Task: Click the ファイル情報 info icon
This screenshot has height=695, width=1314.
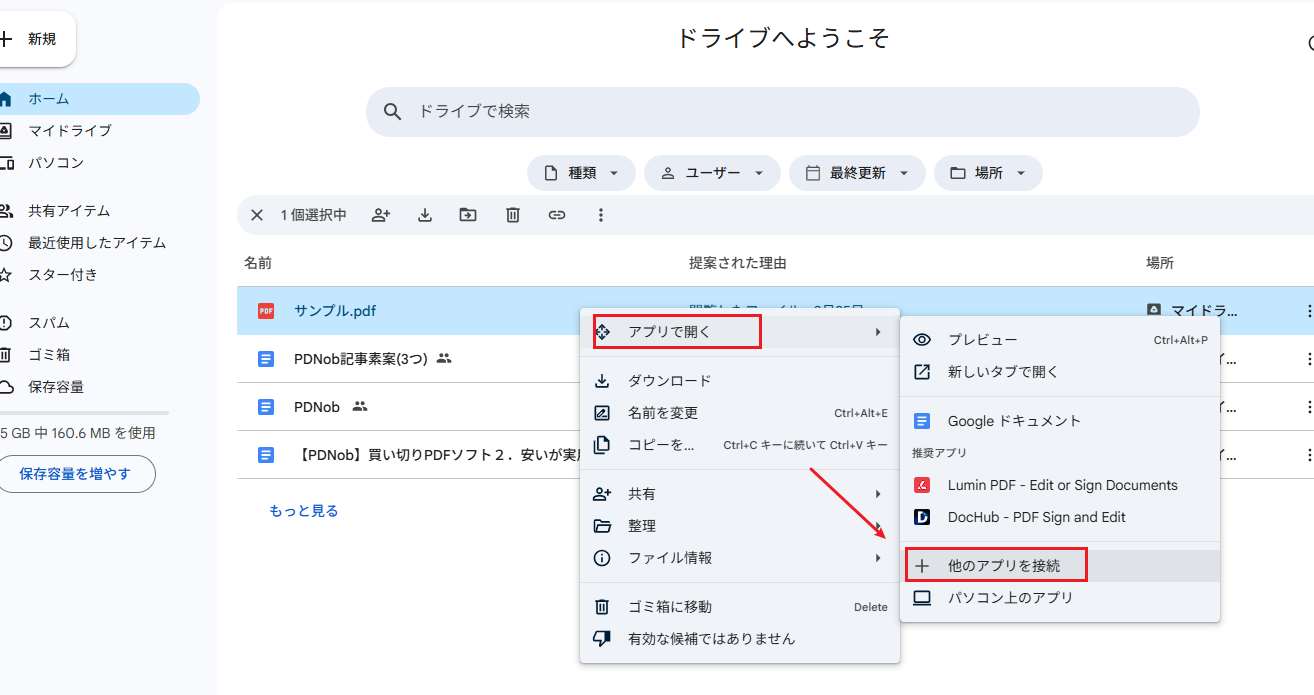Action: click(602, 558)
